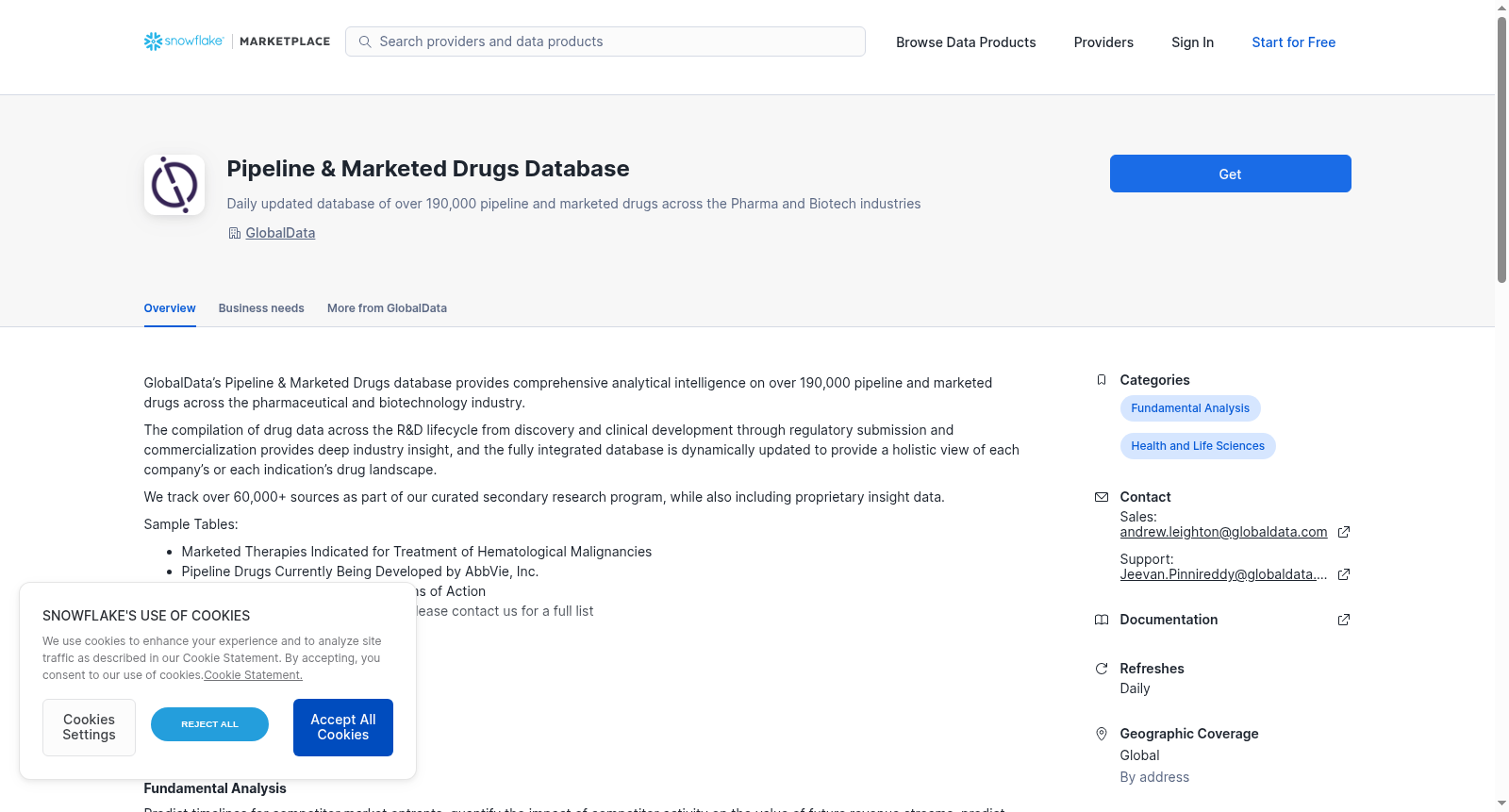
Task: Click the search magnifier icon
Action: [x=365, y=41]
